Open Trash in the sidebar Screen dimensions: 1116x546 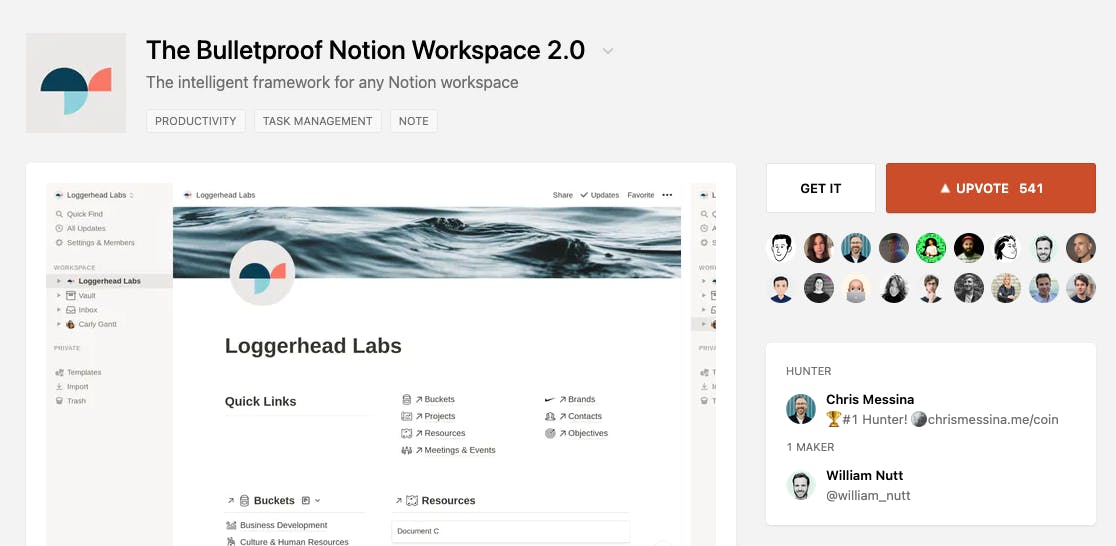(x=71, y=401)
